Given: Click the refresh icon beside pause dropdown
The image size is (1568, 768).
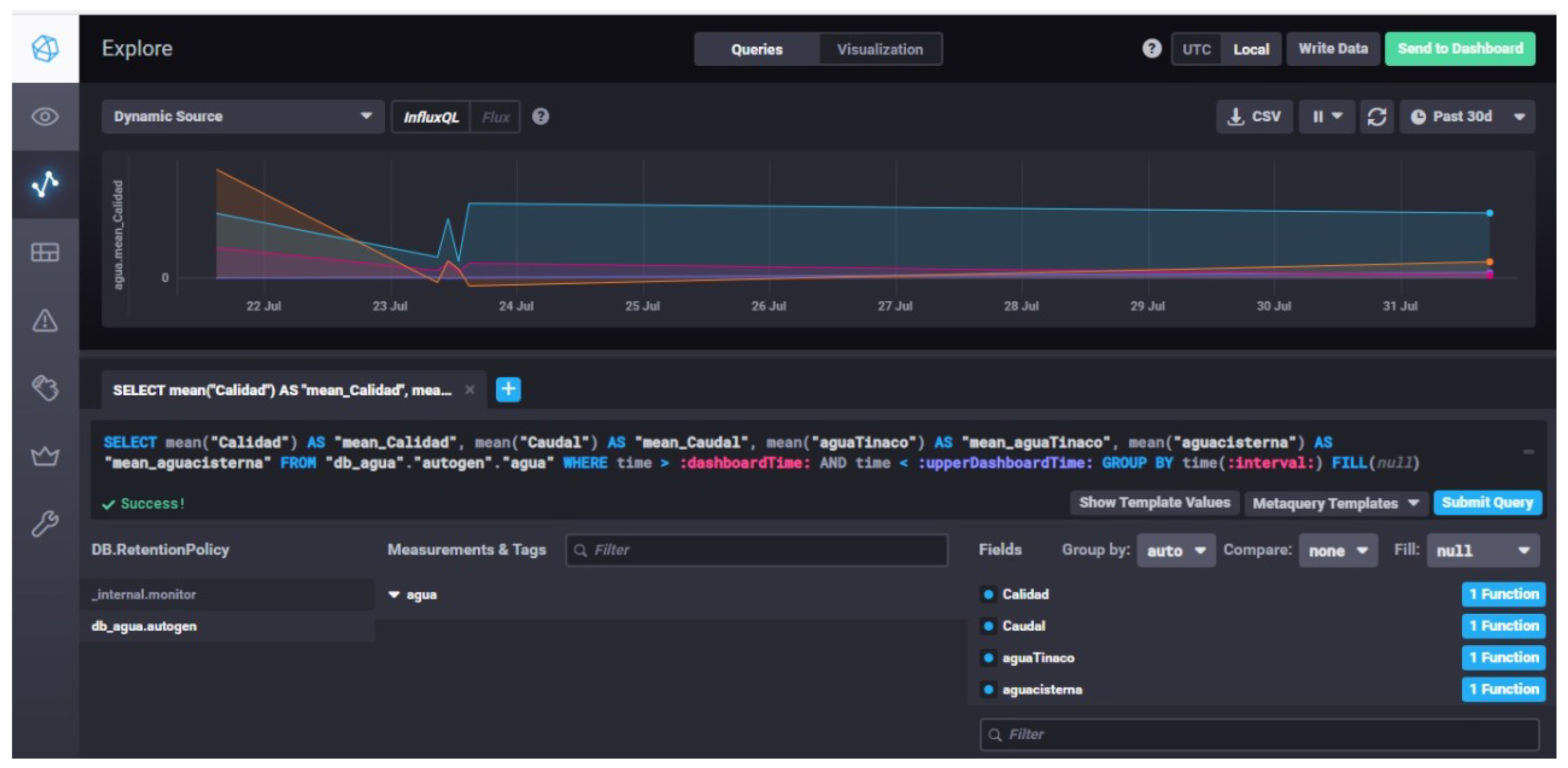Looking at the screenshot, I should (x=1376, y=117).
